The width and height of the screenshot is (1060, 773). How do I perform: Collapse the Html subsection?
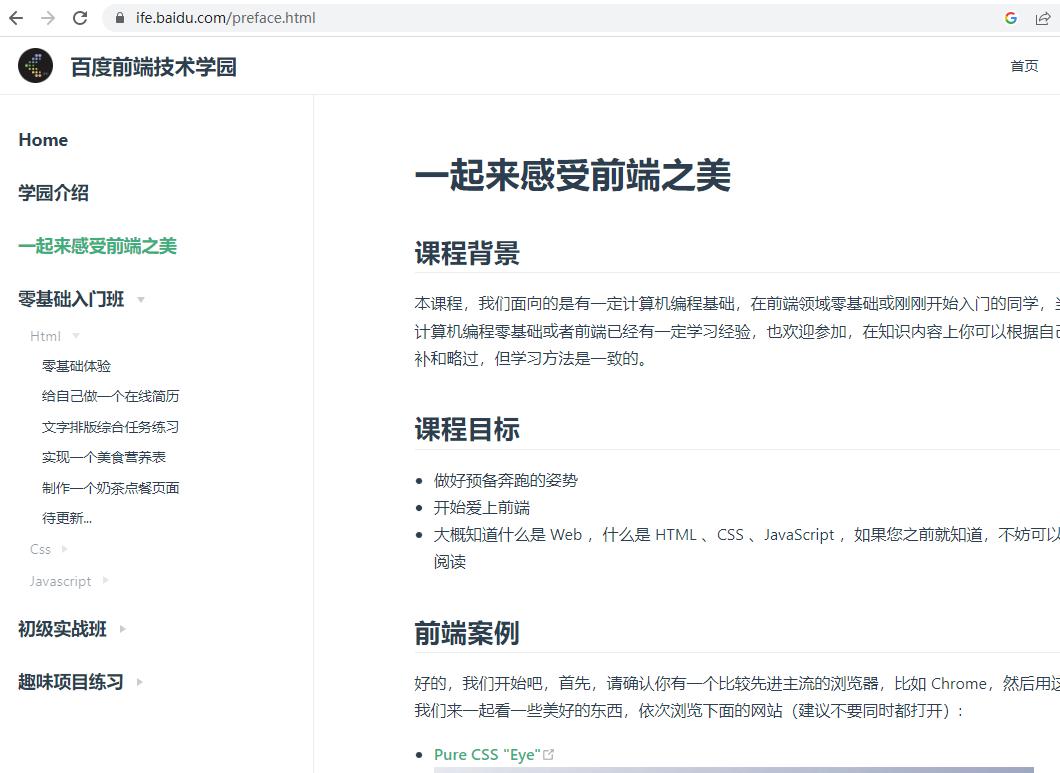(76, 335)
